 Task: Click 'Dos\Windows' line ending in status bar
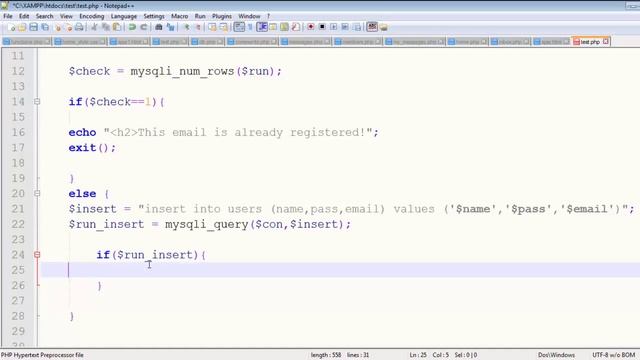[556, 355]
